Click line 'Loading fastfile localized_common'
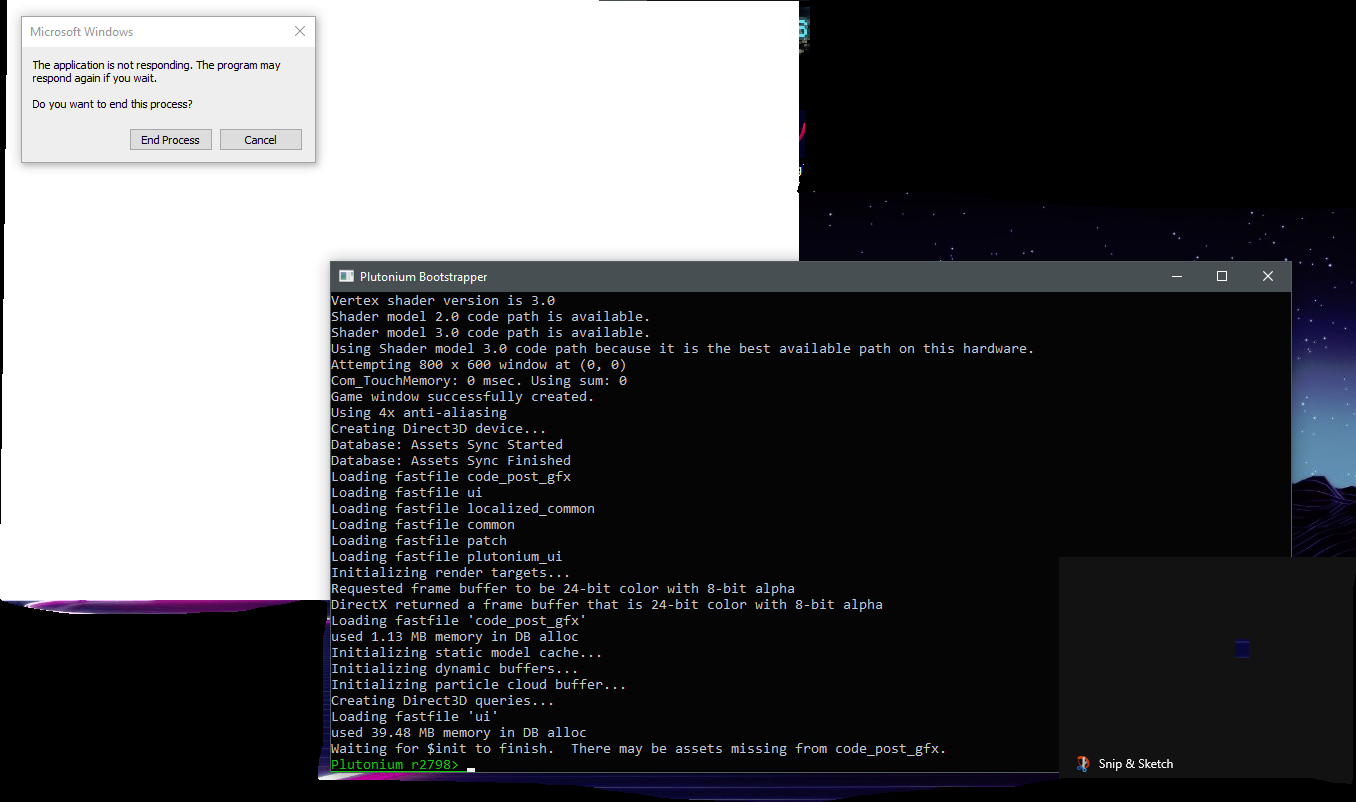 point(463,509)
